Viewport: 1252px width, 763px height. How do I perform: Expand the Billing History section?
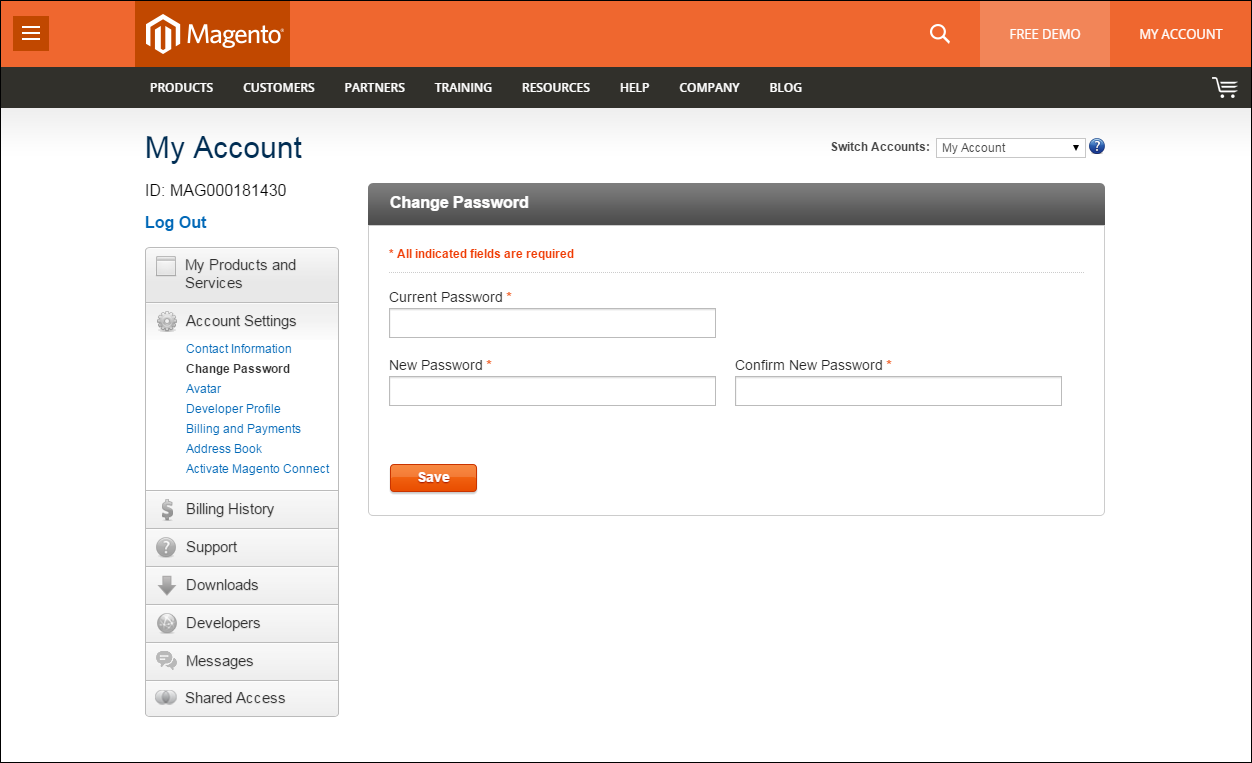coord(242,510)
